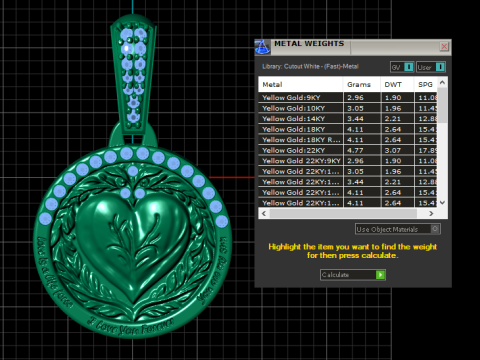Select the Yellow Gold:18KY R... row
Screen dimensions: 480x360
[348, 140]
